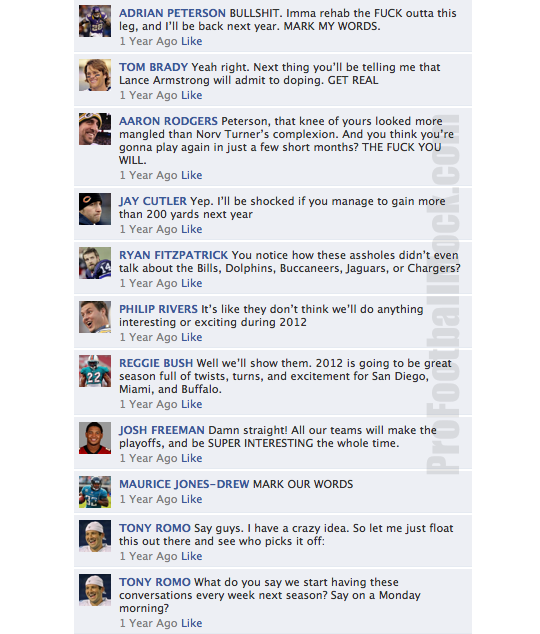Open Maurice Jones-Drew's profile thumbnail
The height and width of the screenshot is (634, 540).
click(95, 492)
